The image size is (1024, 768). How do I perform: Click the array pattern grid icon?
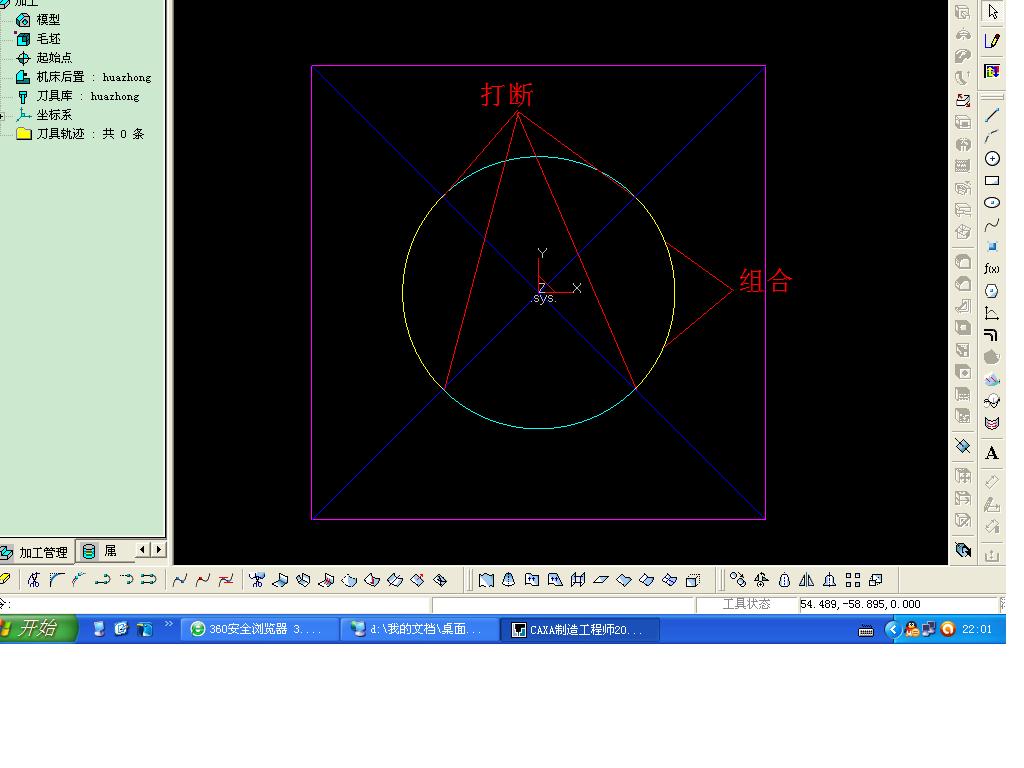coord(853,580)
